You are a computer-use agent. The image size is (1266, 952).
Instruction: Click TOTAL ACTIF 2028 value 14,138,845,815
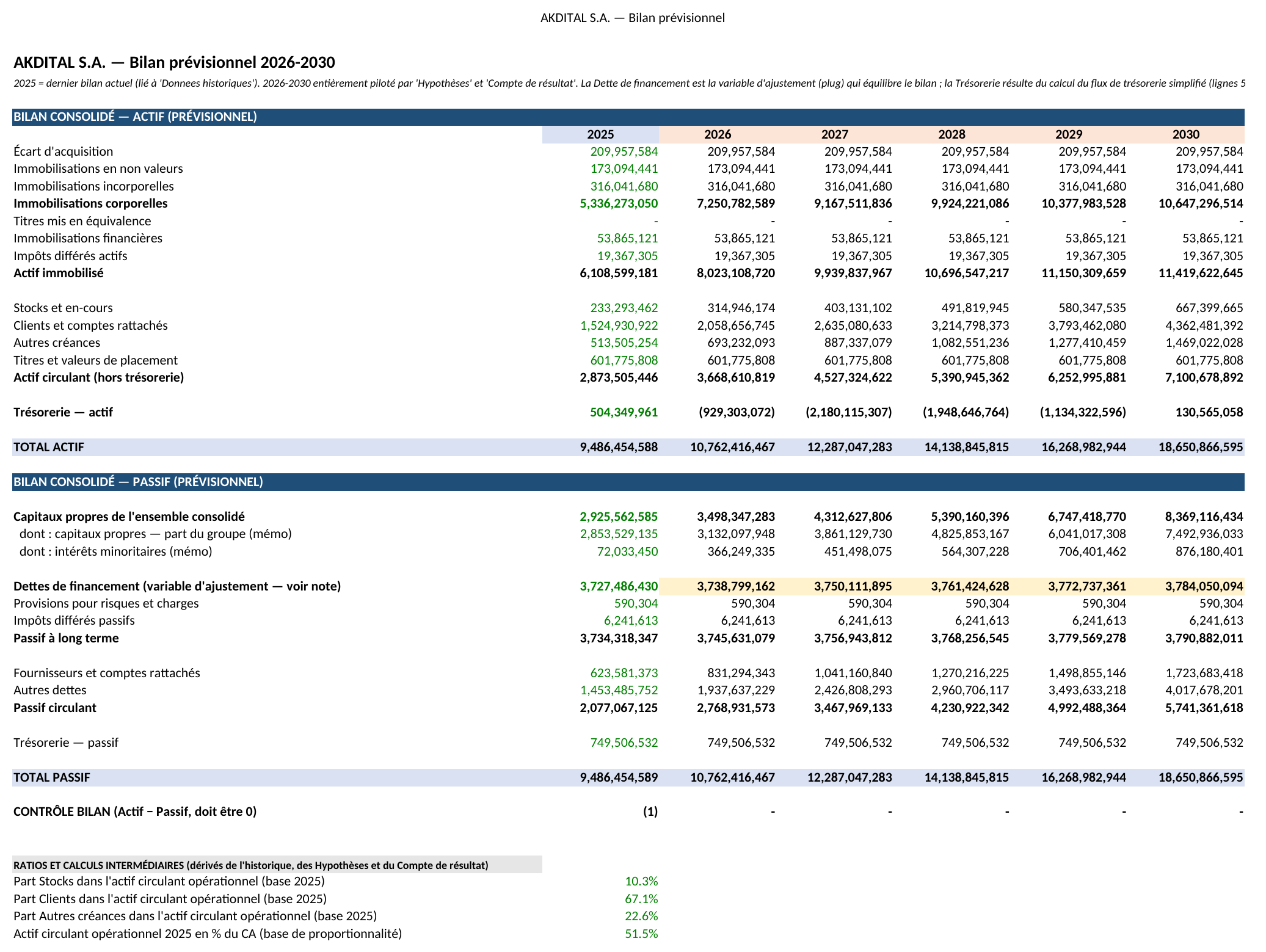pyautogui.click(x=967, y=447)
